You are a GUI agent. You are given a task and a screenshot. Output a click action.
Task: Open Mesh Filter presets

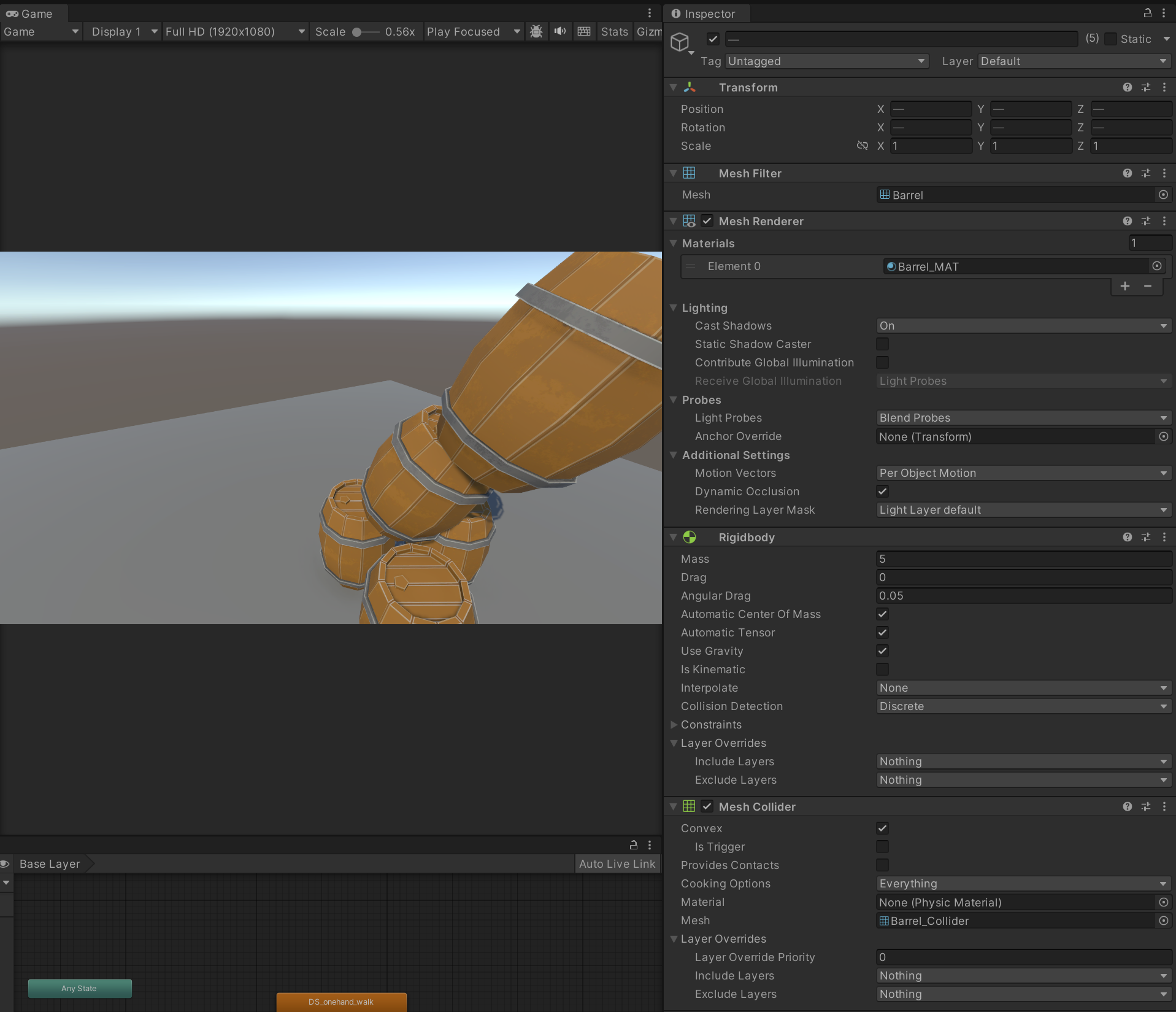coord(1146,173)
